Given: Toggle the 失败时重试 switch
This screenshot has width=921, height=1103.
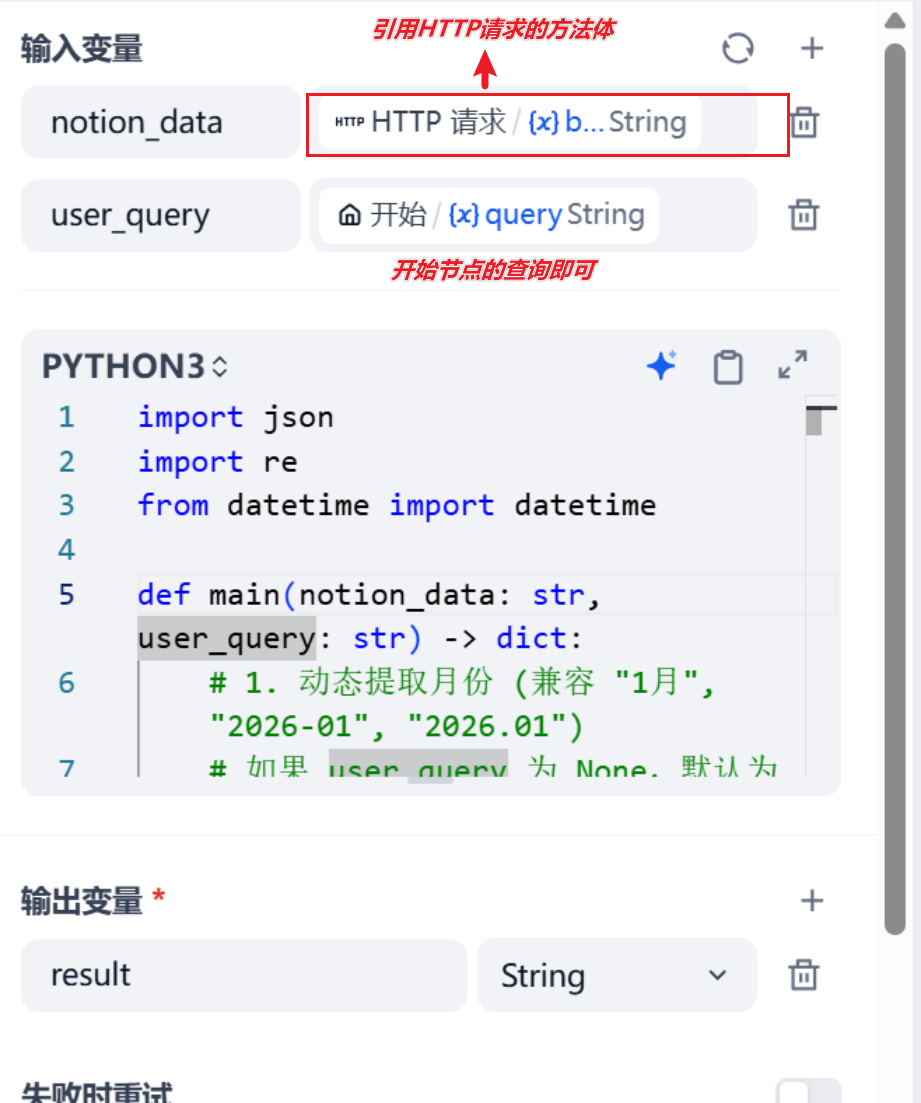Looking at the screenshot, I should pyautogui.click(x=807, y=1092).
